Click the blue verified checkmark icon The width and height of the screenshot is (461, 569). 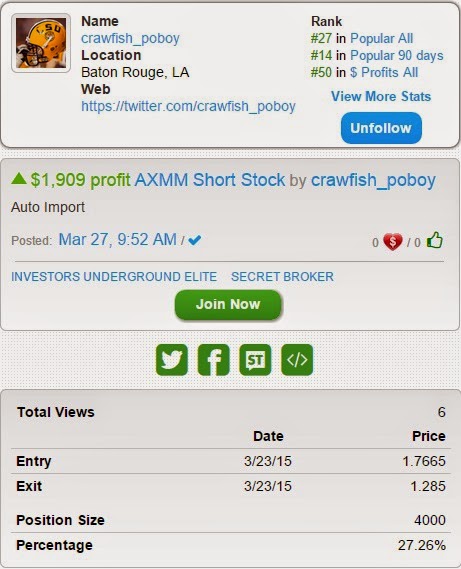tap(195, 240)
